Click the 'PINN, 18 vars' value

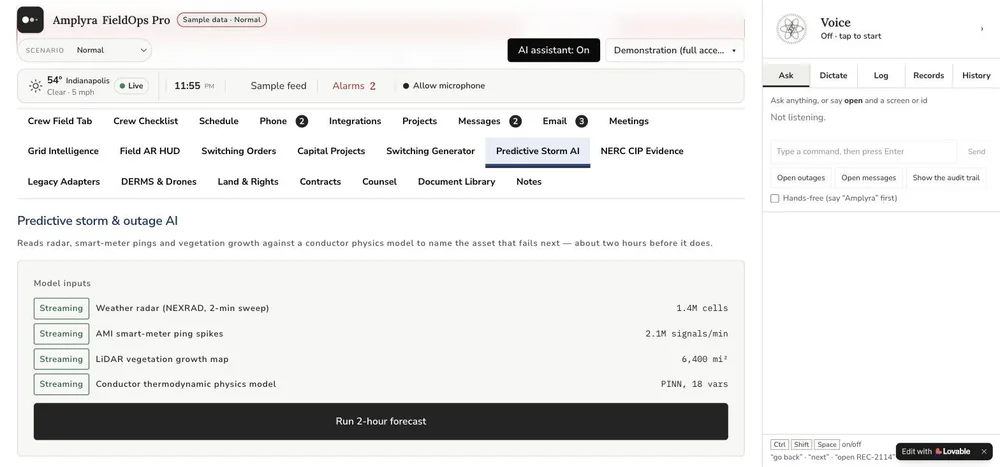click(695, 384)
